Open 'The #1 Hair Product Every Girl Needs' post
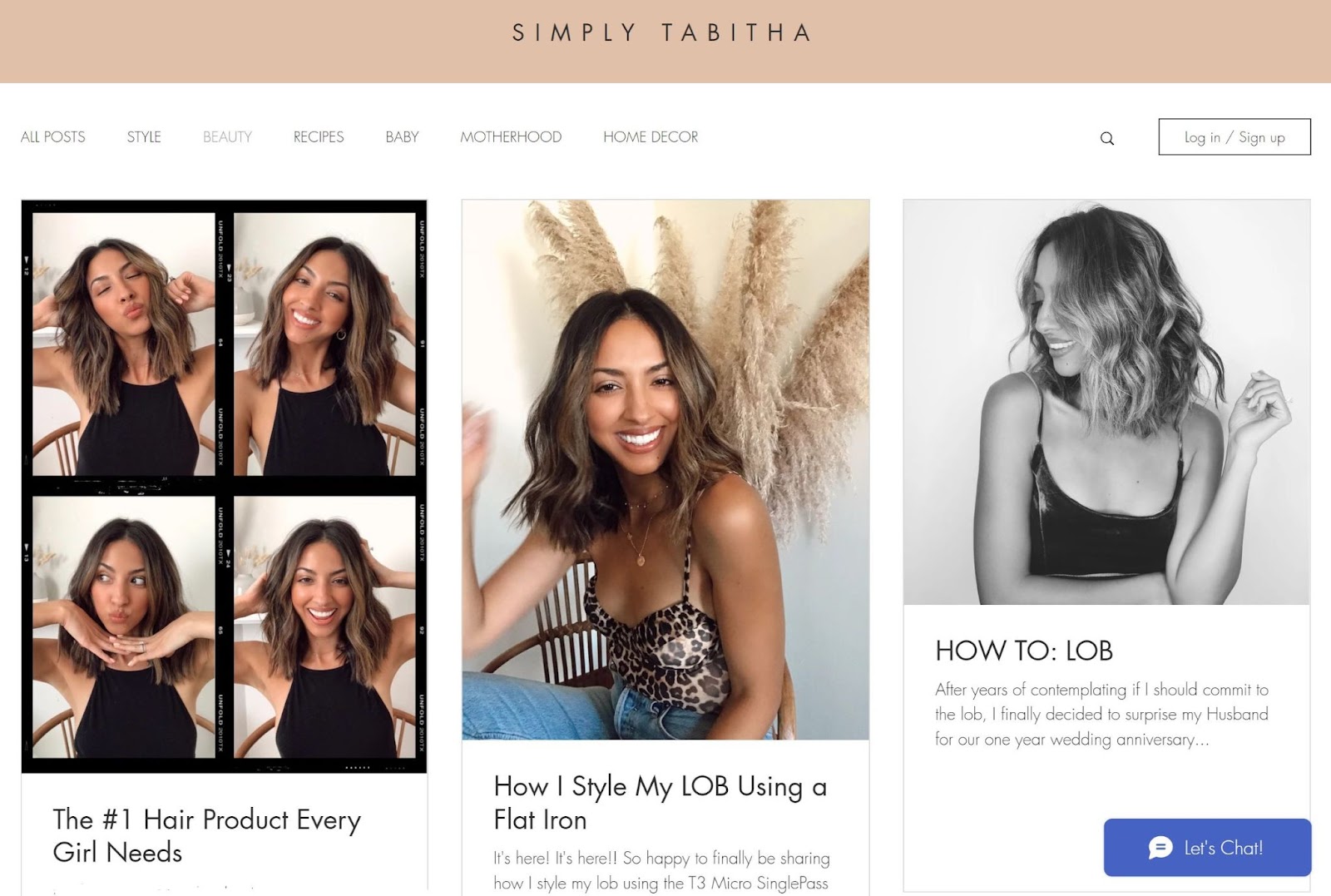Viewport: 1331px width, 896px height. coord(207,836)
